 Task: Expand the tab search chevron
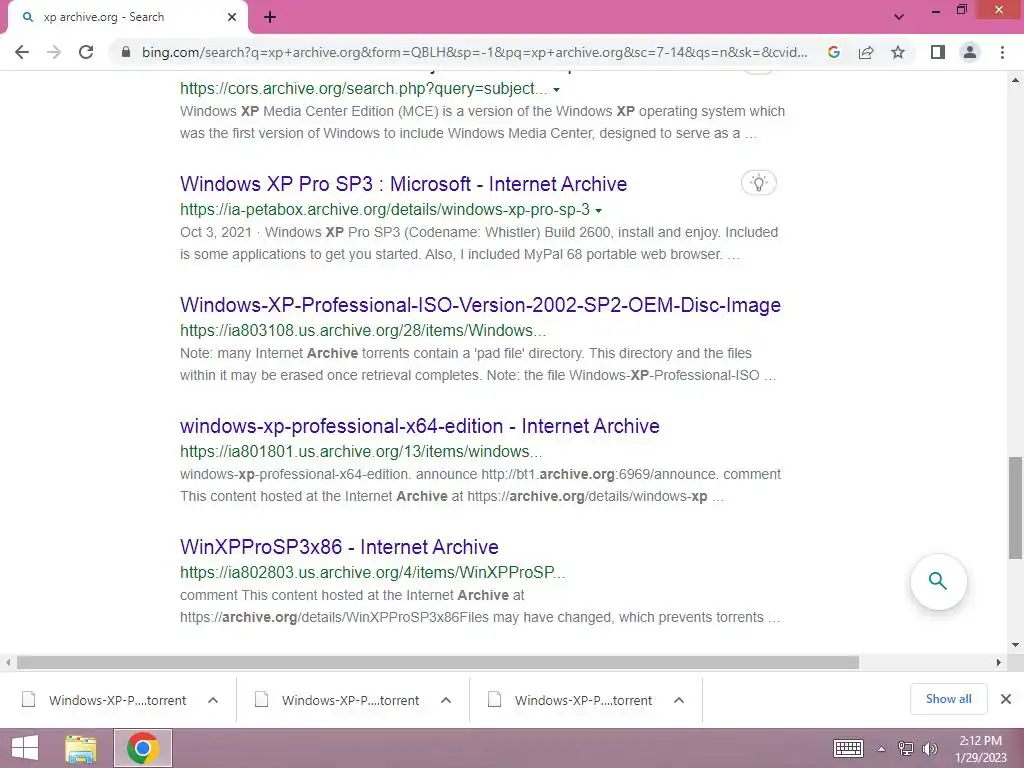coord(899,18)
